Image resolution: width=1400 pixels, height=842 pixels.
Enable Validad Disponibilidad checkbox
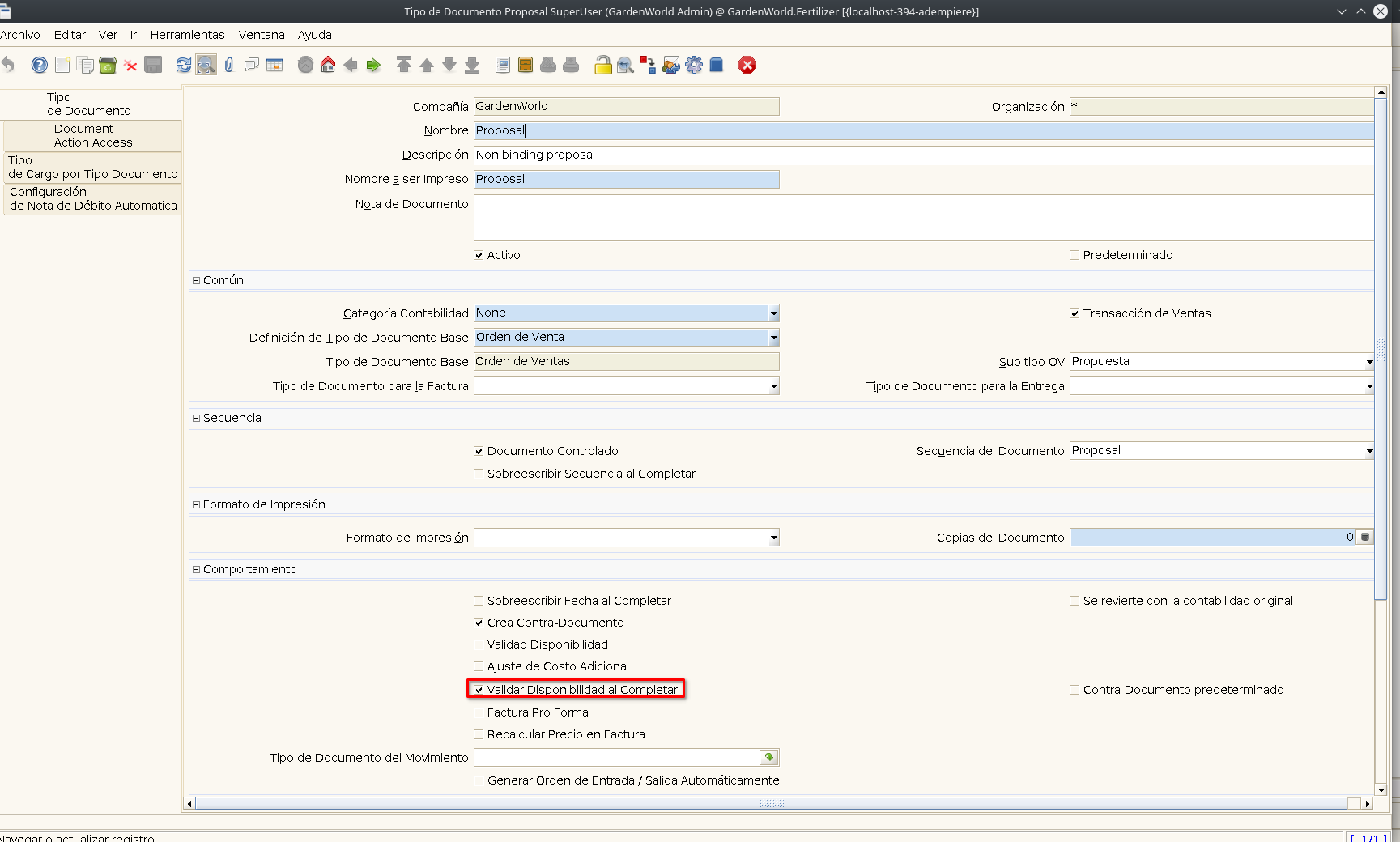479,644
